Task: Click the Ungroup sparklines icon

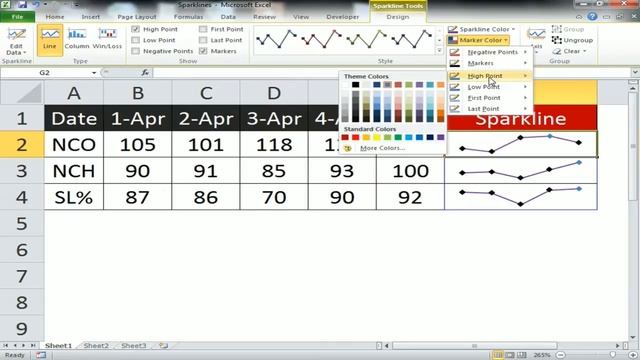Action: [556, 40]
